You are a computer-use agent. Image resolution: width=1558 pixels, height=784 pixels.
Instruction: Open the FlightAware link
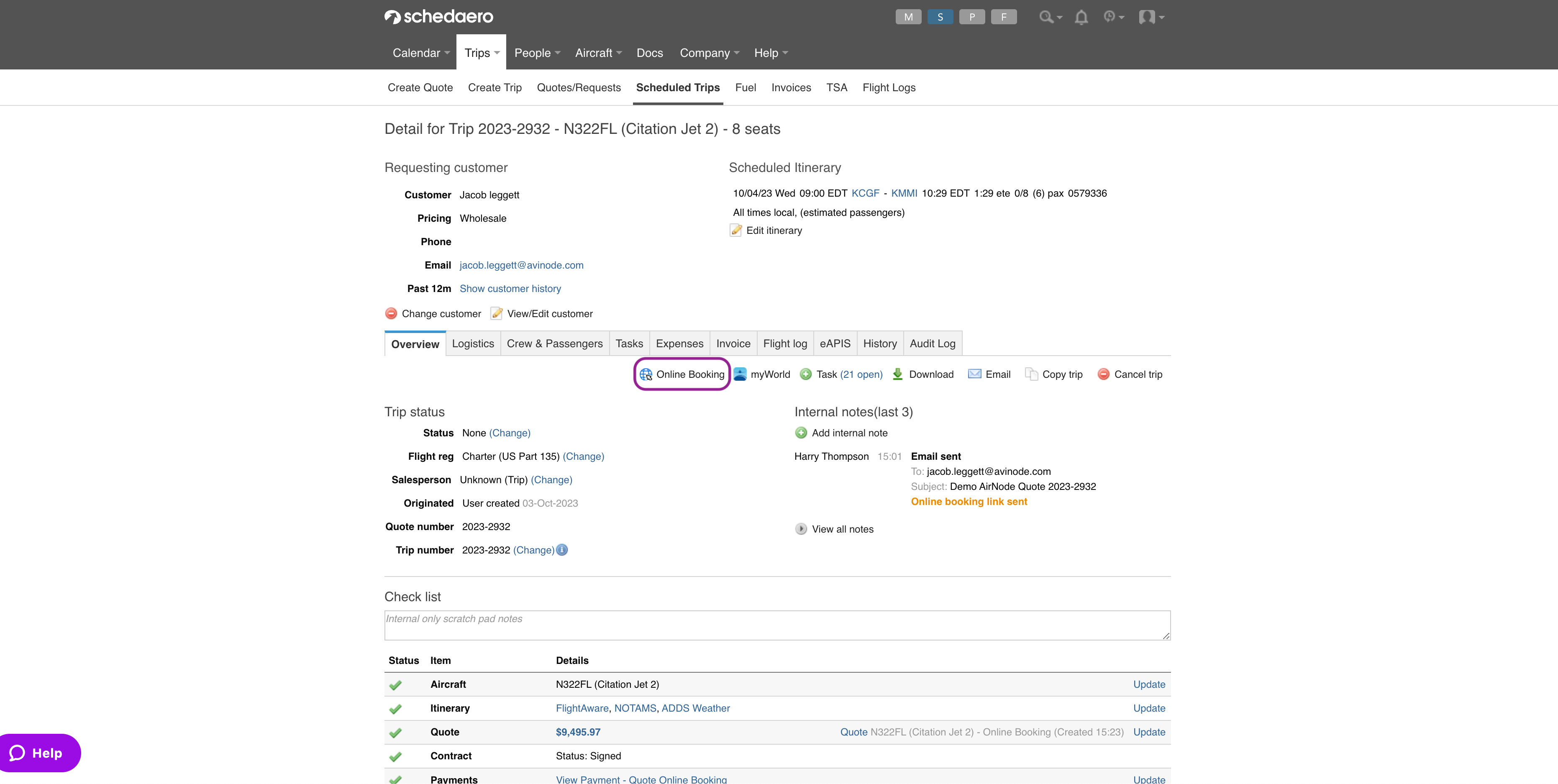coord(582,708)
